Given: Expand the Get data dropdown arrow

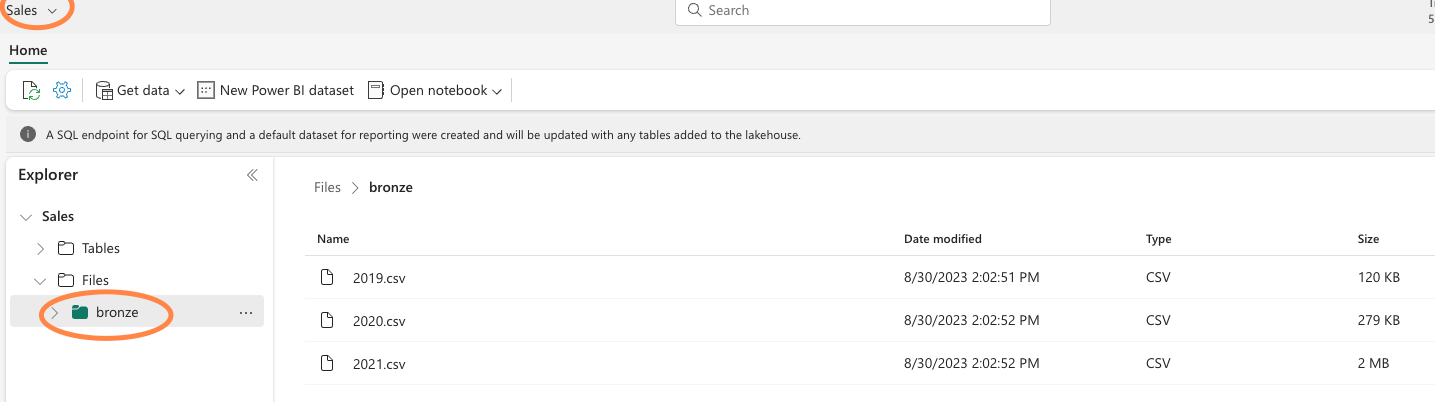Looking at the screenshot, I should click(x=180, y=91).
